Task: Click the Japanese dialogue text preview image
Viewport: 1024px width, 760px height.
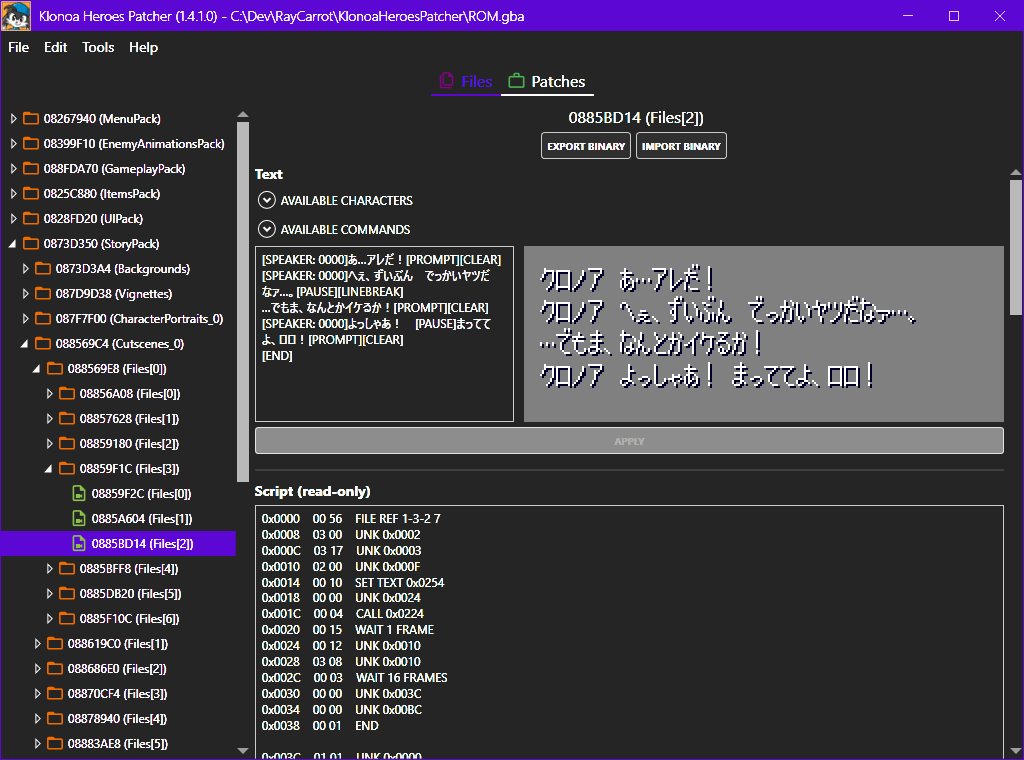Action: 763,334
